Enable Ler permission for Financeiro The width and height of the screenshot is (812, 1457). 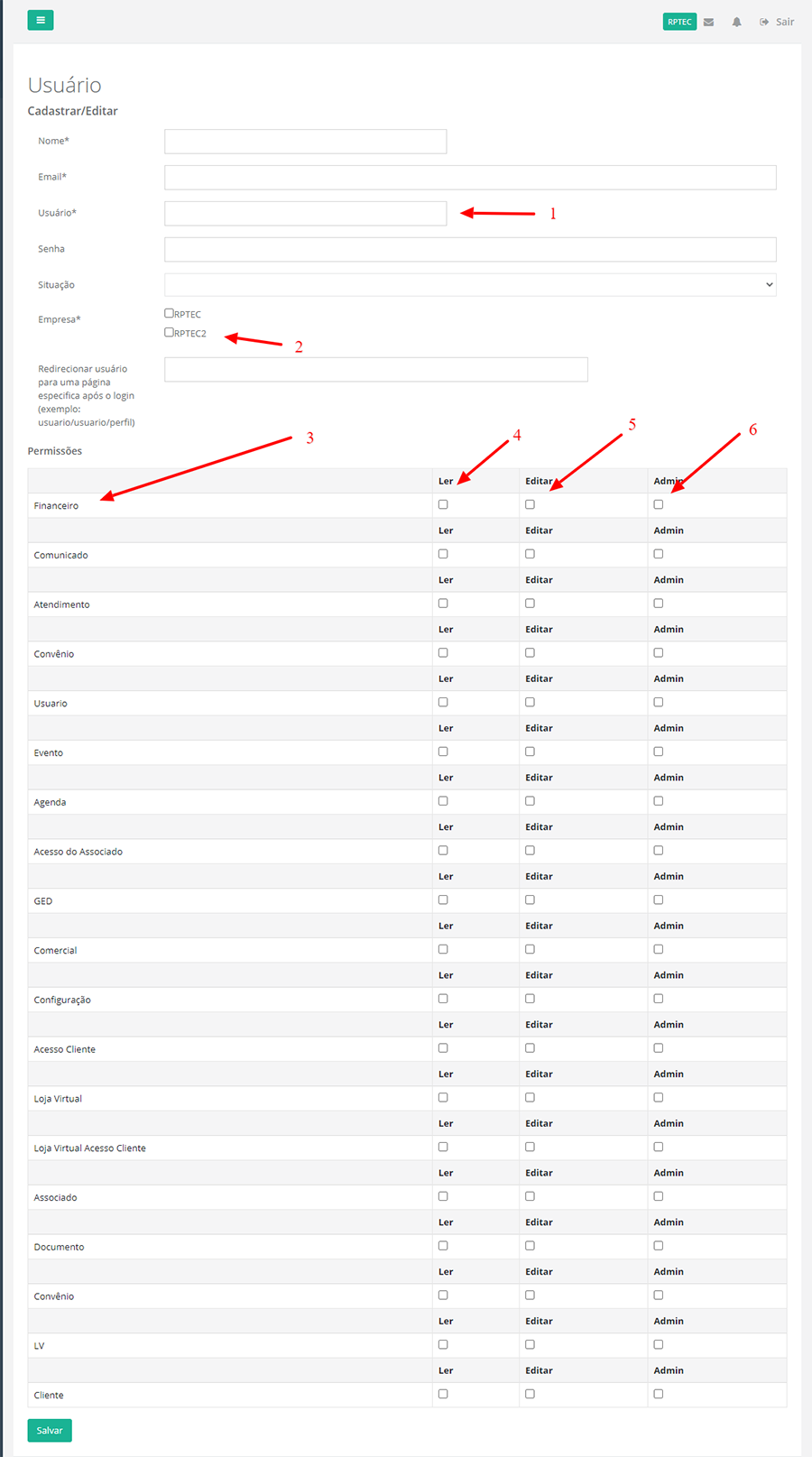(443, 504)
